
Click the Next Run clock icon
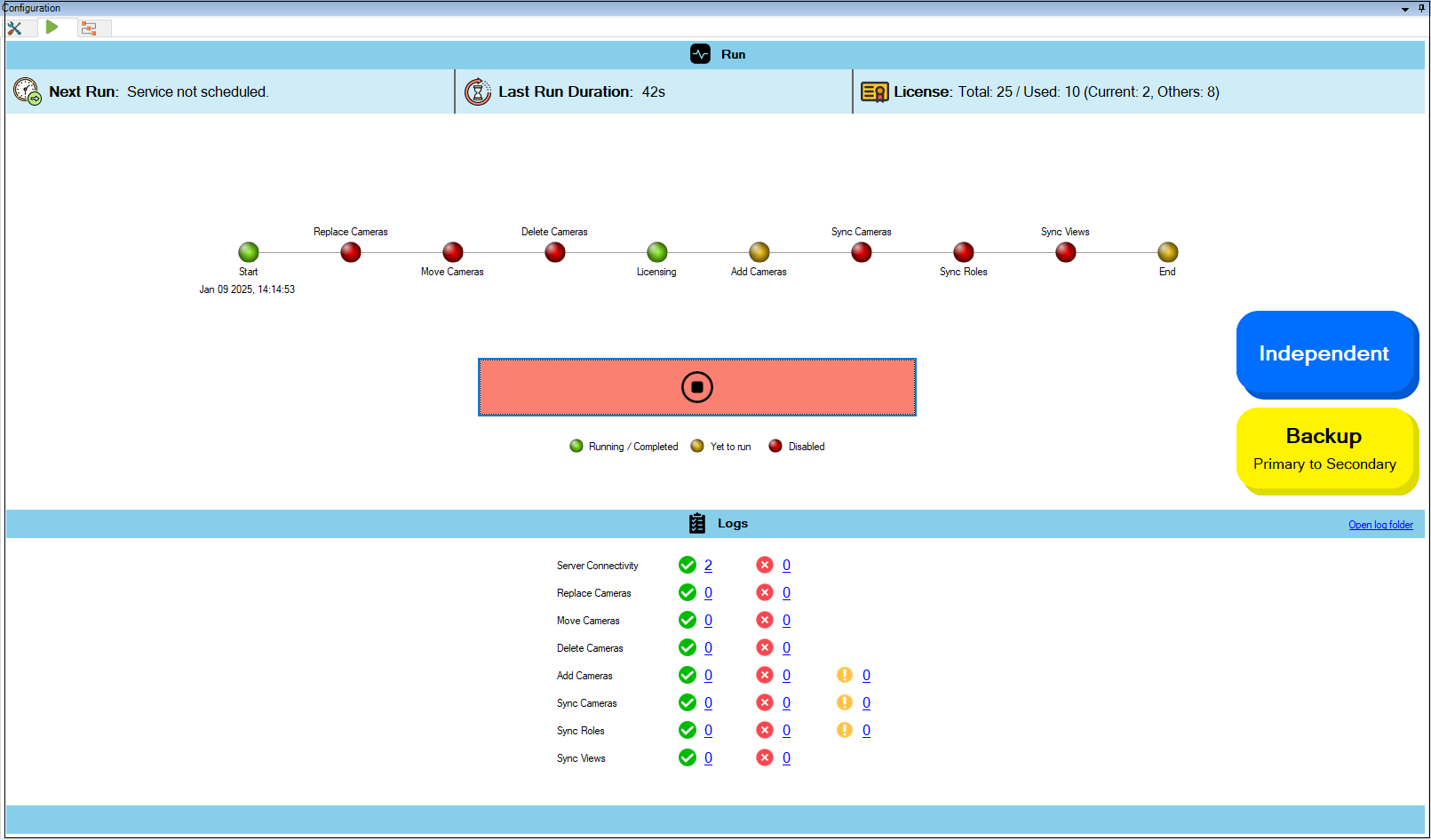click(x=27, y=91)
